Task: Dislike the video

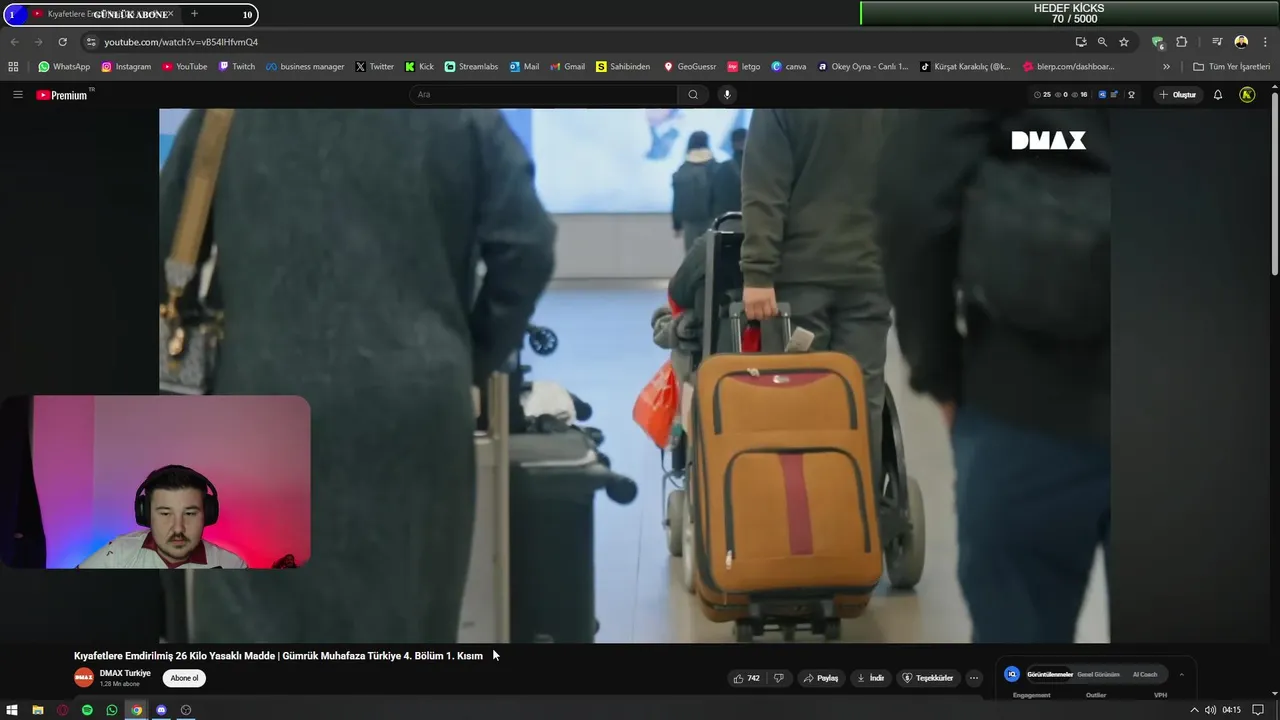Action: 779,678
